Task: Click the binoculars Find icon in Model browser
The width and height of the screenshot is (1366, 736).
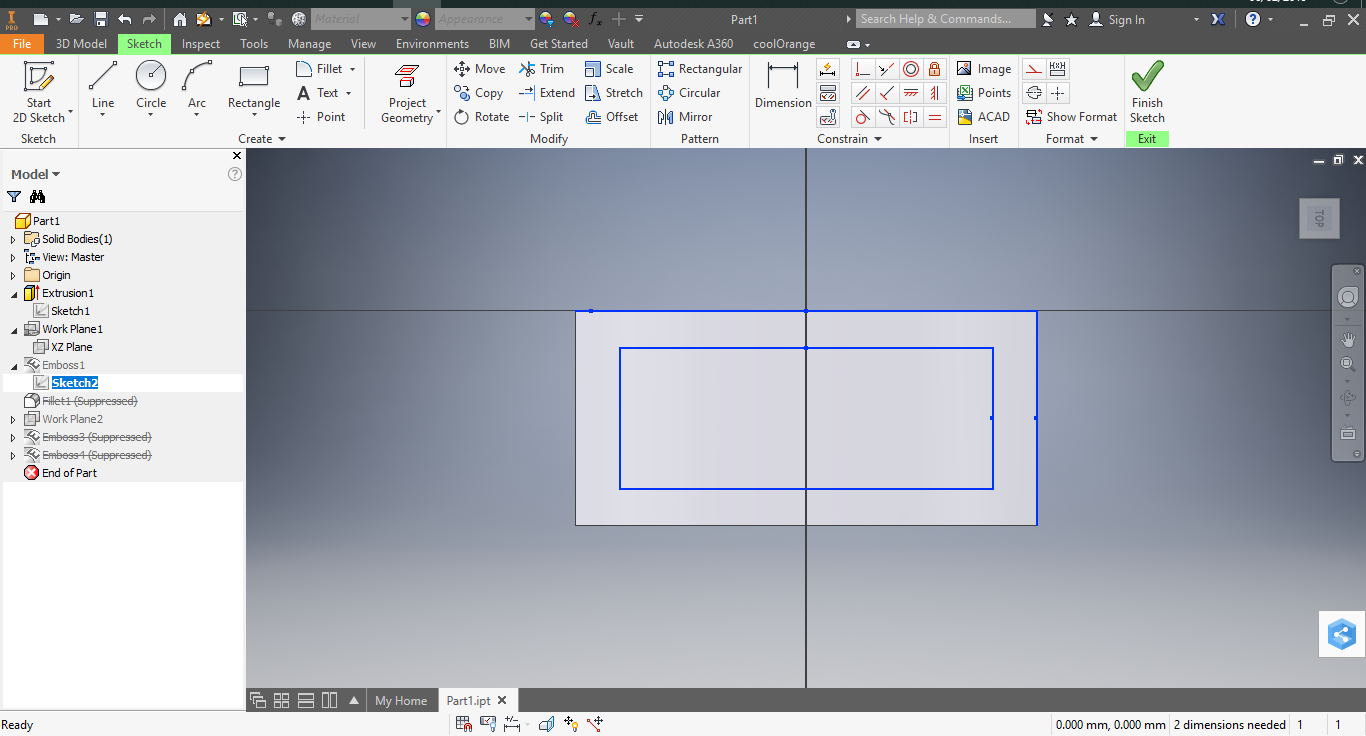Action: point(38,197)
